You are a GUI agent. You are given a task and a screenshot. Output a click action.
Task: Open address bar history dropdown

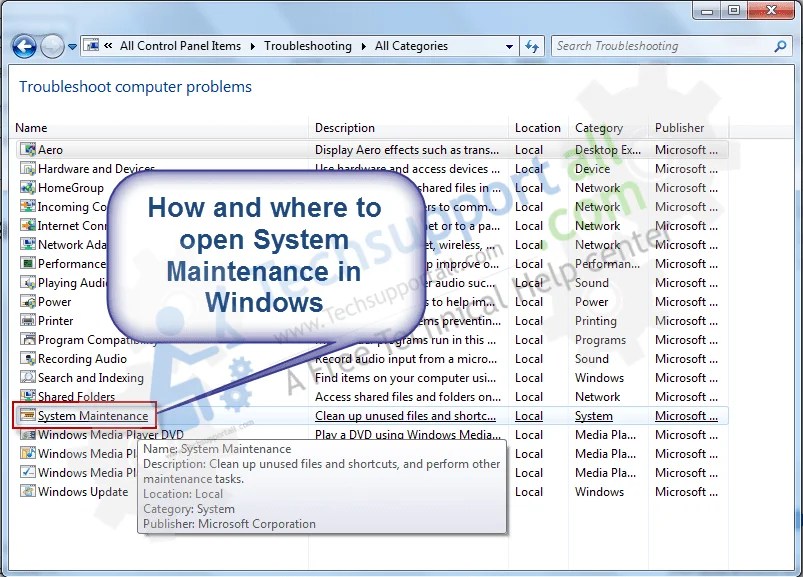[509, 47]
